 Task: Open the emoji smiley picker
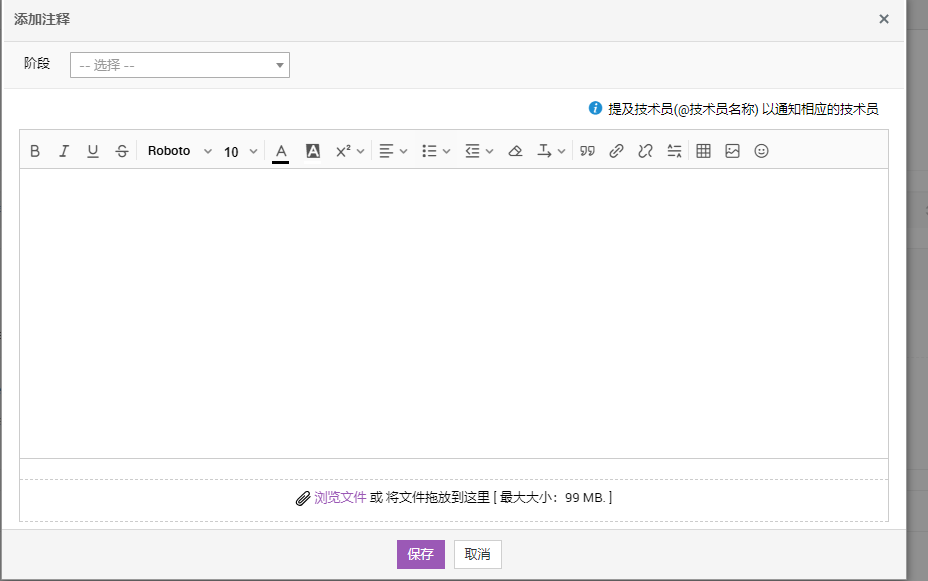761,151
